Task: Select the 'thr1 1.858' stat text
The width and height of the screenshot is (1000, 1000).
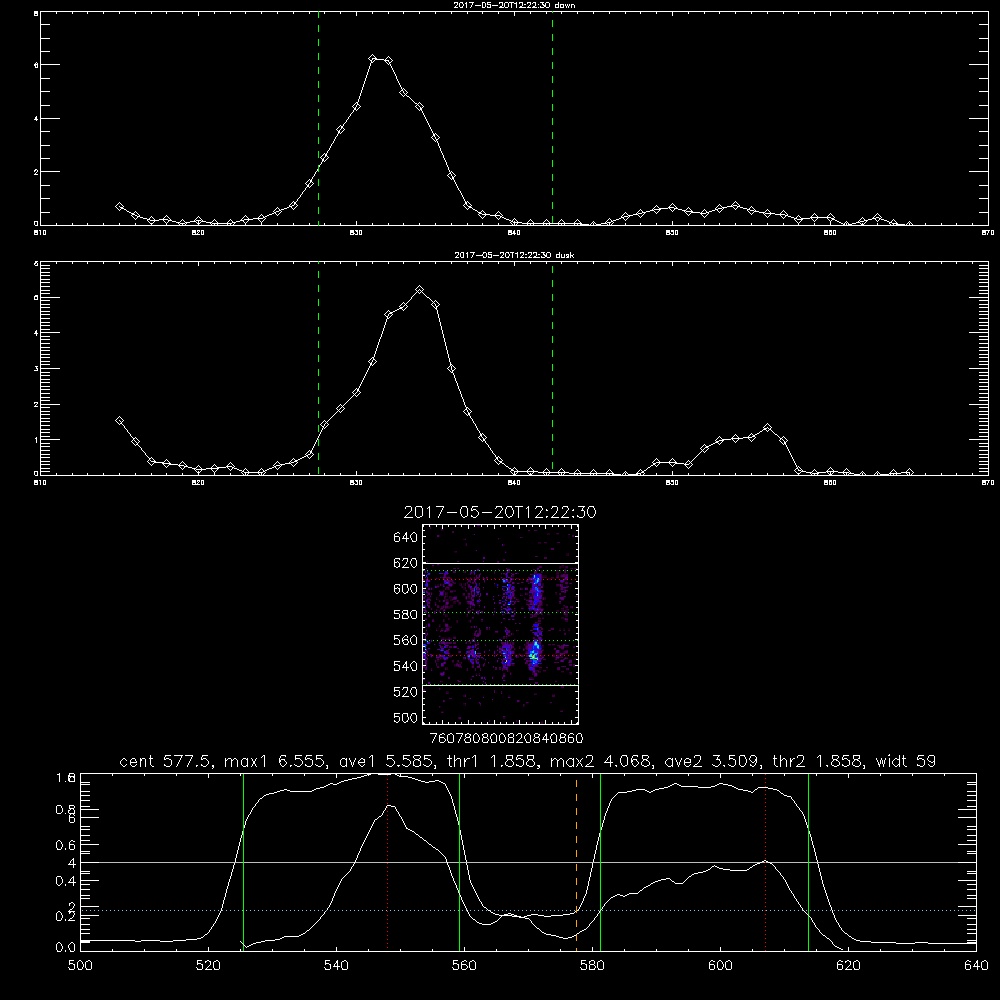Action: (494, 761)
